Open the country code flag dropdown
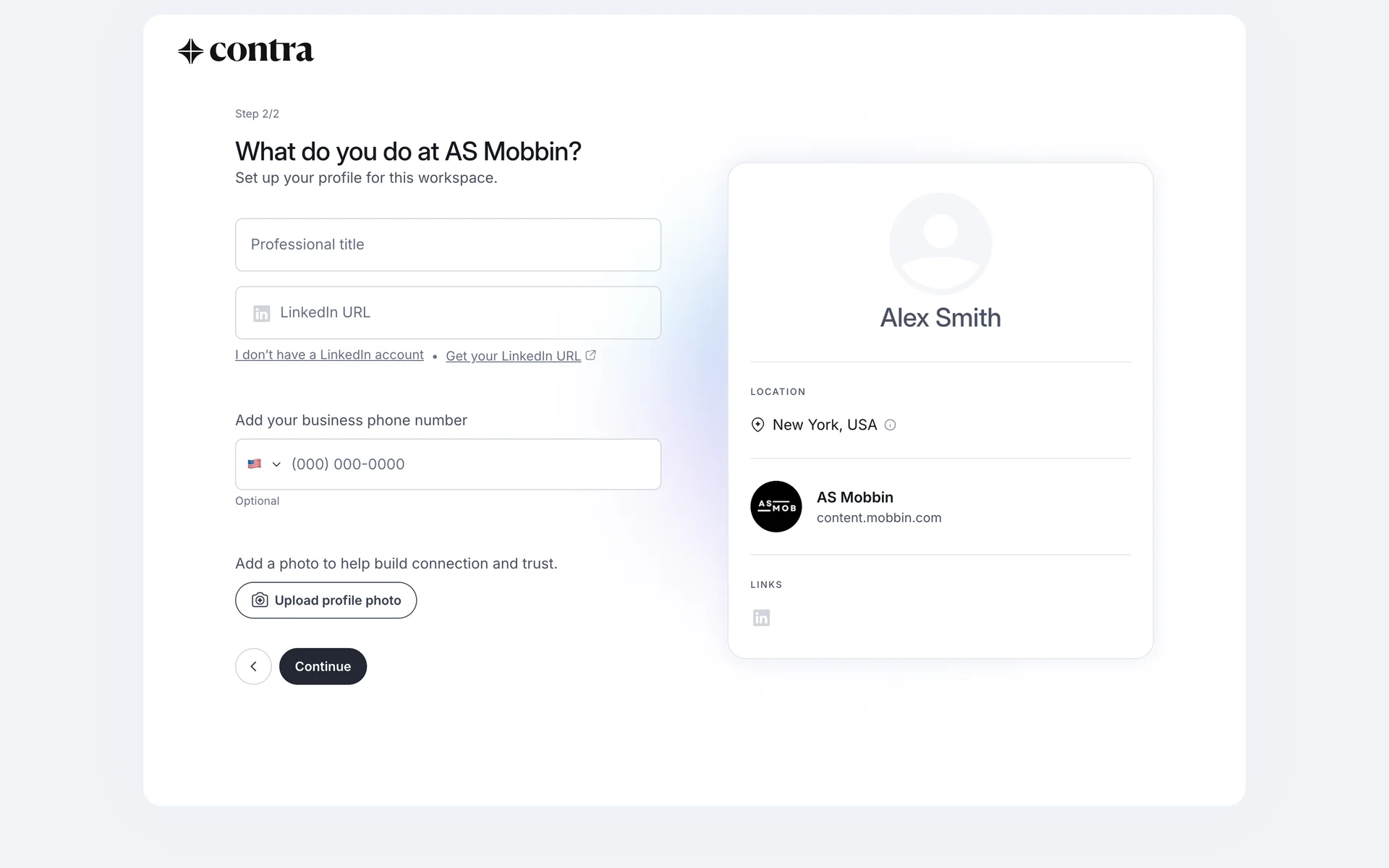Viewport: 1389px width, 868px height. tap(255, 464)
